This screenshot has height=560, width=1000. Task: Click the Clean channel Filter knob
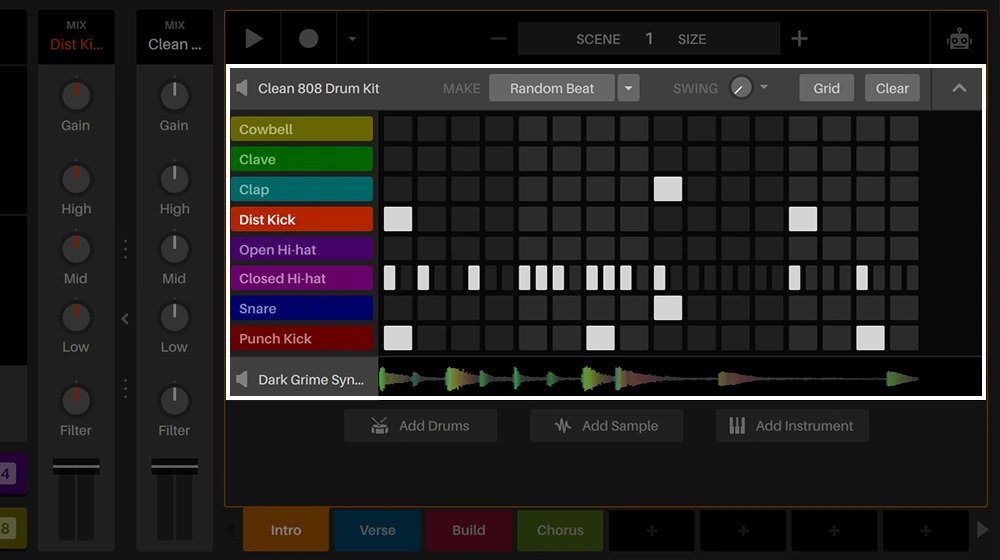click(x=174, y=400)
